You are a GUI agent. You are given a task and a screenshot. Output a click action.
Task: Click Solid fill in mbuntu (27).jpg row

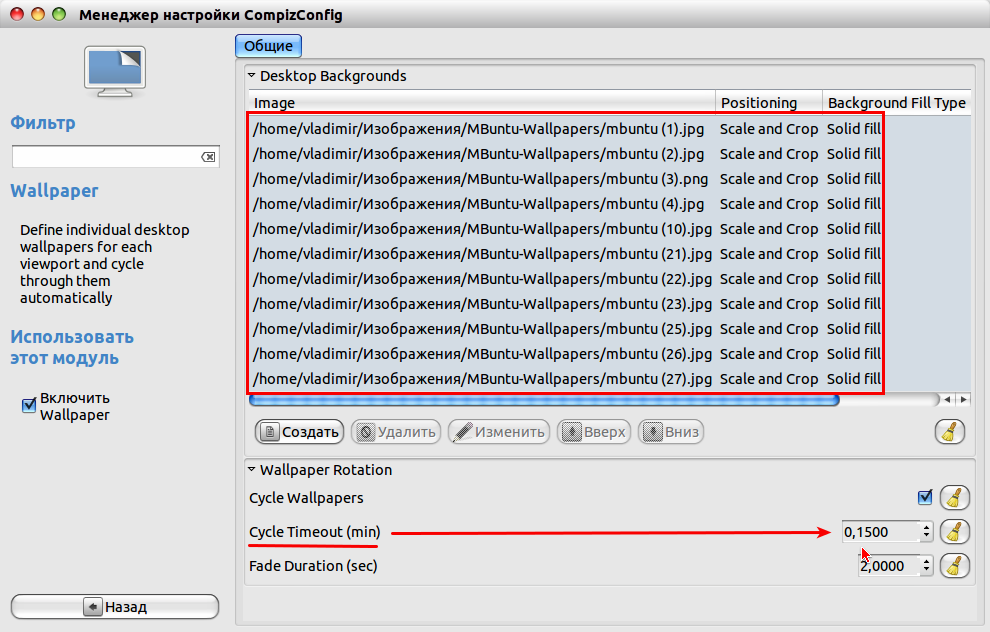point(854,379)
